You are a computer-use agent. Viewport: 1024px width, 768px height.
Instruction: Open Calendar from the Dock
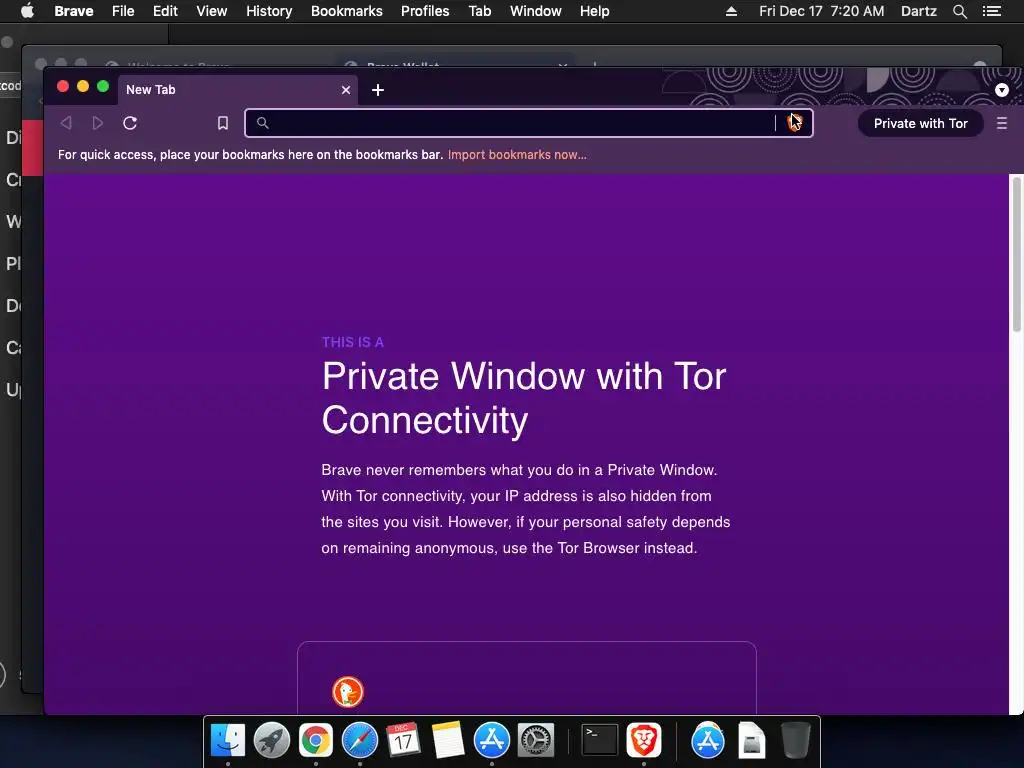pyautogui.click(x=403, y=740)
